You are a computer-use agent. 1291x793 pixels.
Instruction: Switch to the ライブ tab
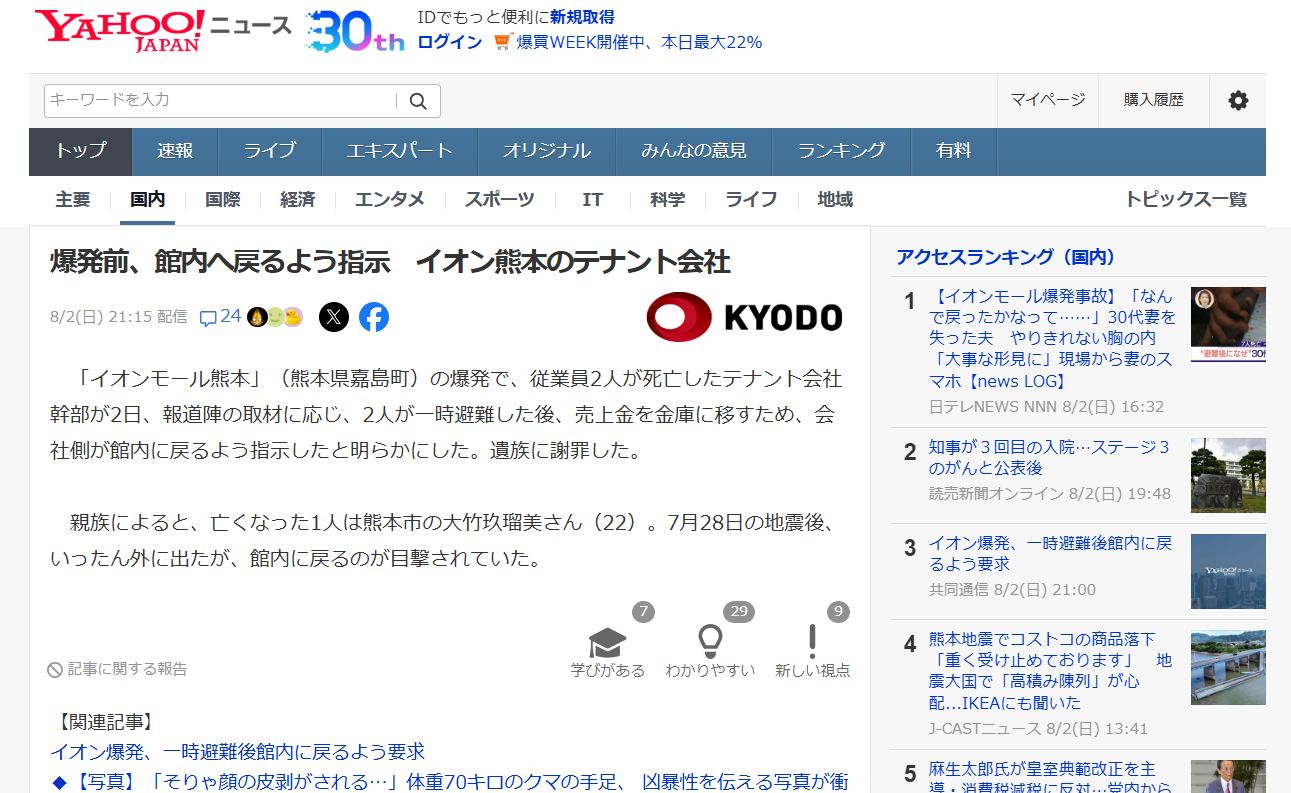coord(270,151)
